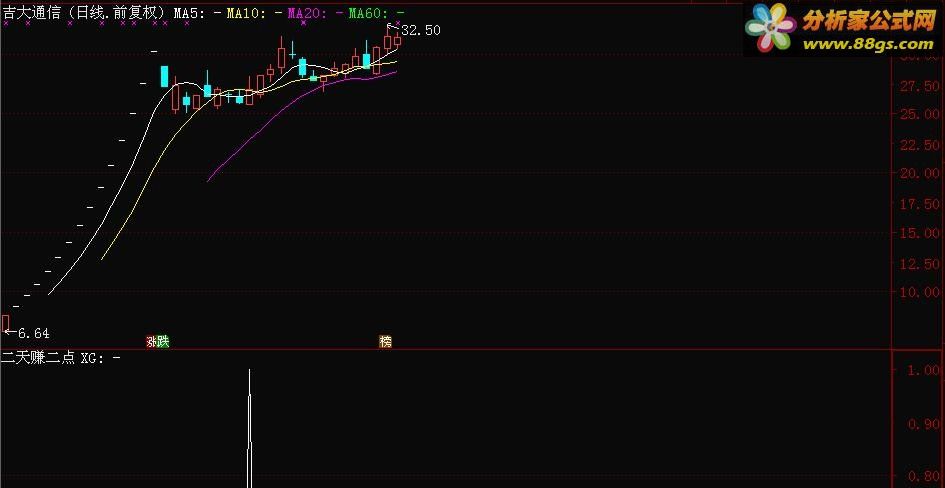Viewport: 945px width, 488px height.
Task: Click the 10.00 price axis label
Action: (x=920, y=292)
